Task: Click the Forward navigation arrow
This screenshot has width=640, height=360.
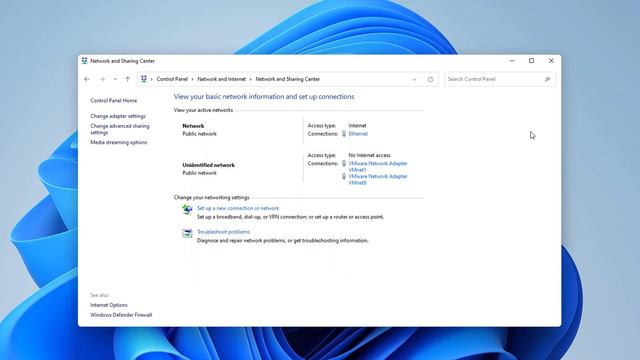Action: tap(102, 79)
